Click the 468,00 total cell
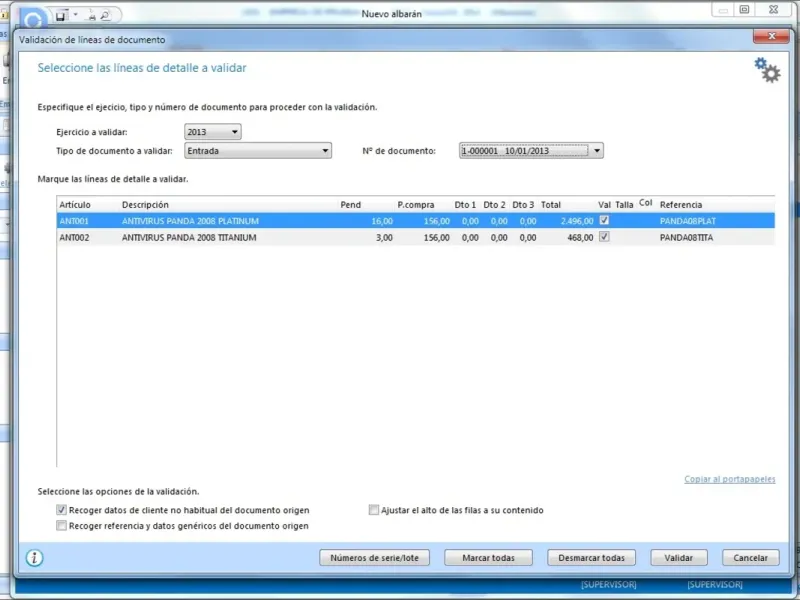 click(580, 237)
